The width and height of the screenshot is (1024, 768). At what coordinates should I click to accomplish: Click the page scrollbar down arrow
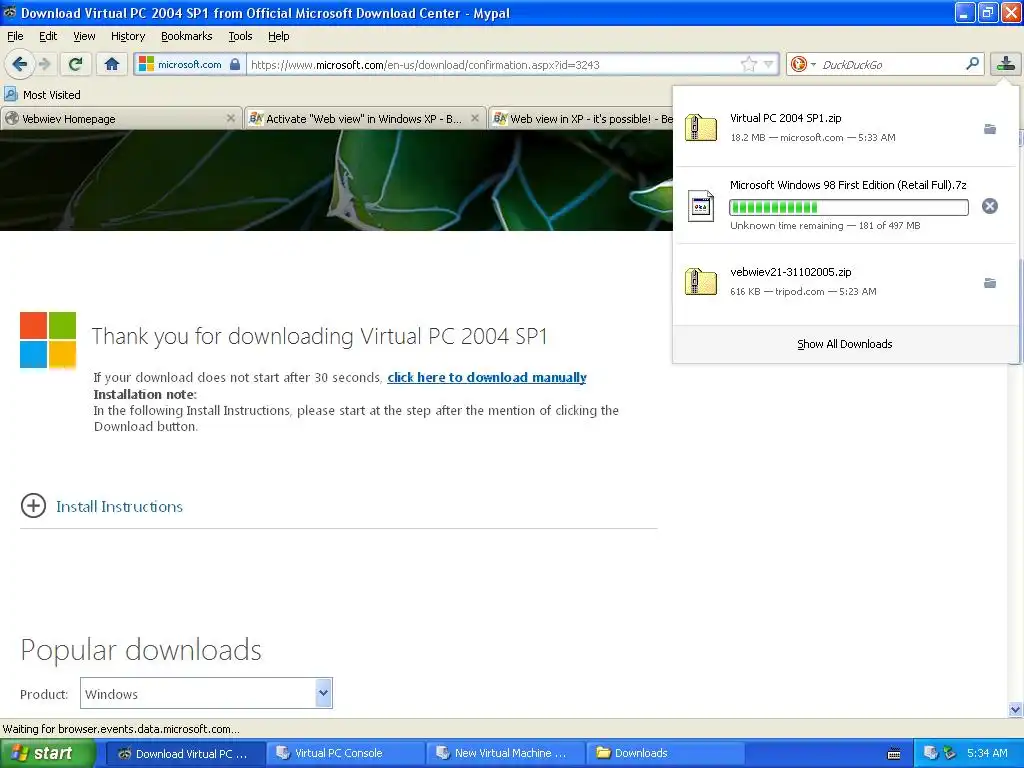tap(1015, 709)
